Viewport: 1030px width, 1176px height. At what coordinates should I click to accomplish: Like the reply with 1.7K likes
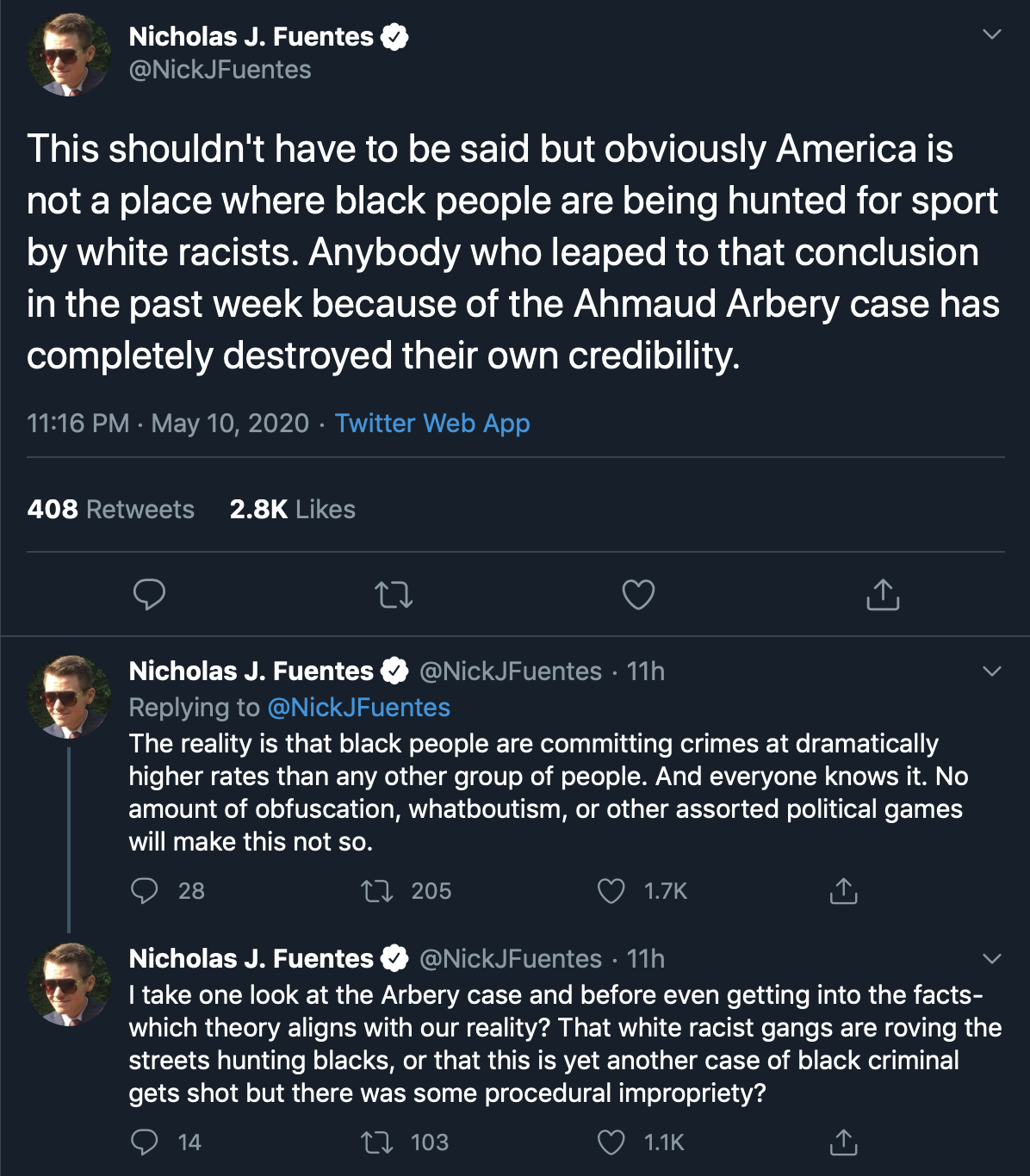pos(611,891)
